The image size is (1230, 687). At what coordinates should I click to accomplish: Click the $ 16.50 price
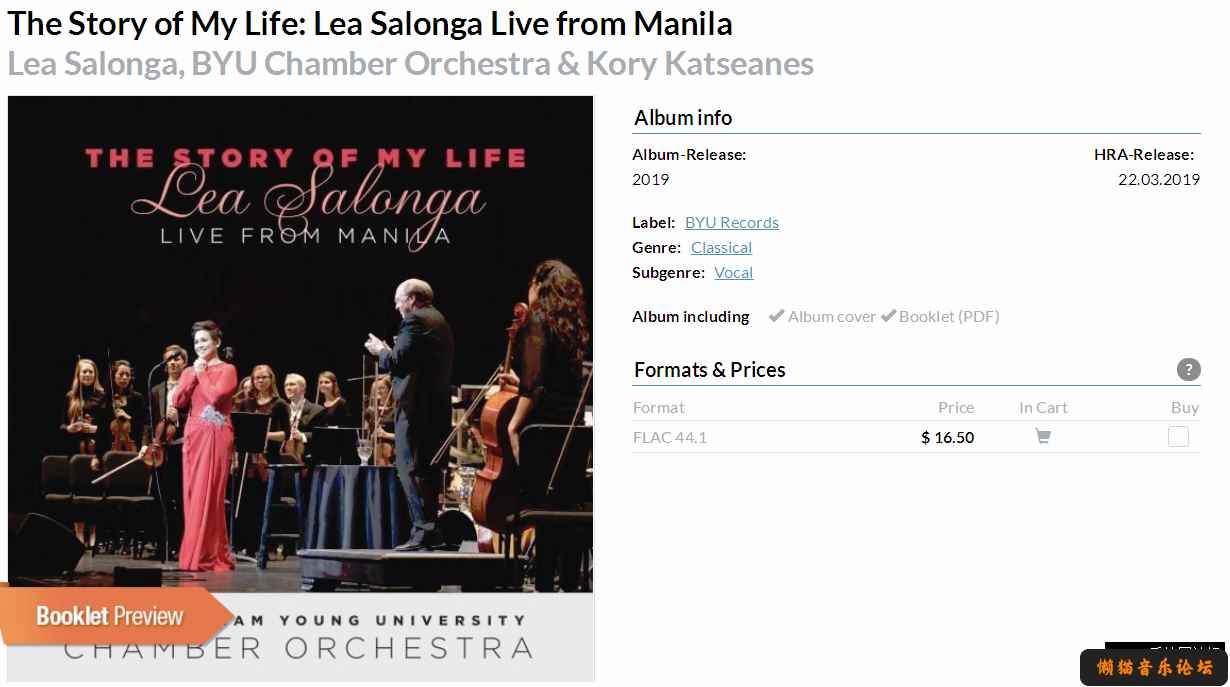pos(947,437)
